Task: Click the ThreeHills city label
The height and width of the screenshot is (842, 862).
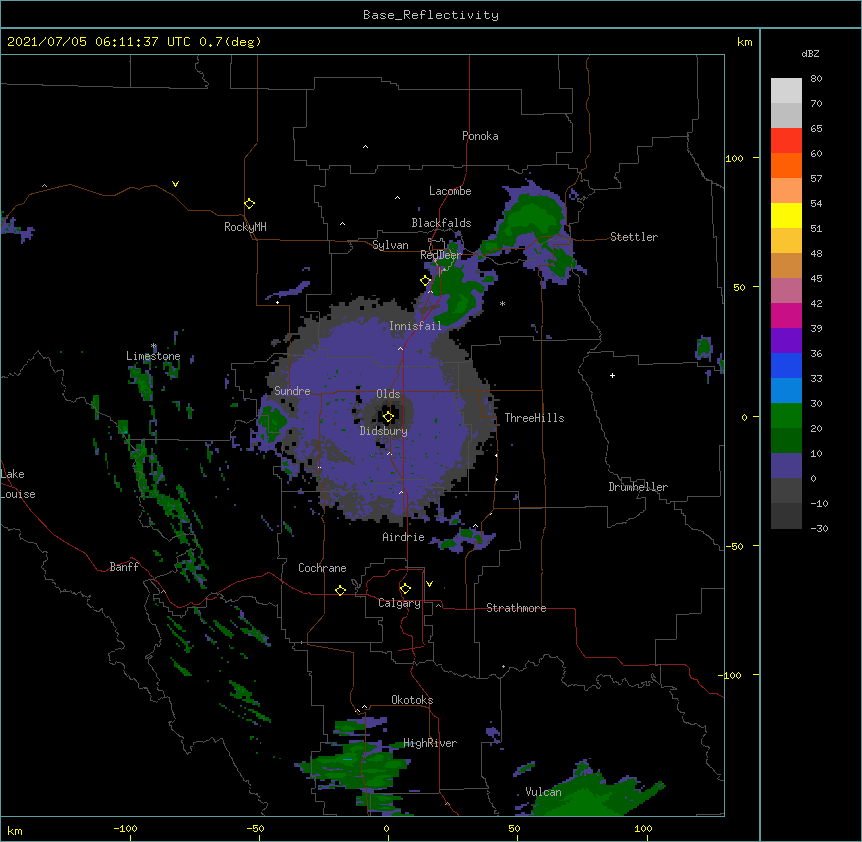Action: point(534,418)
